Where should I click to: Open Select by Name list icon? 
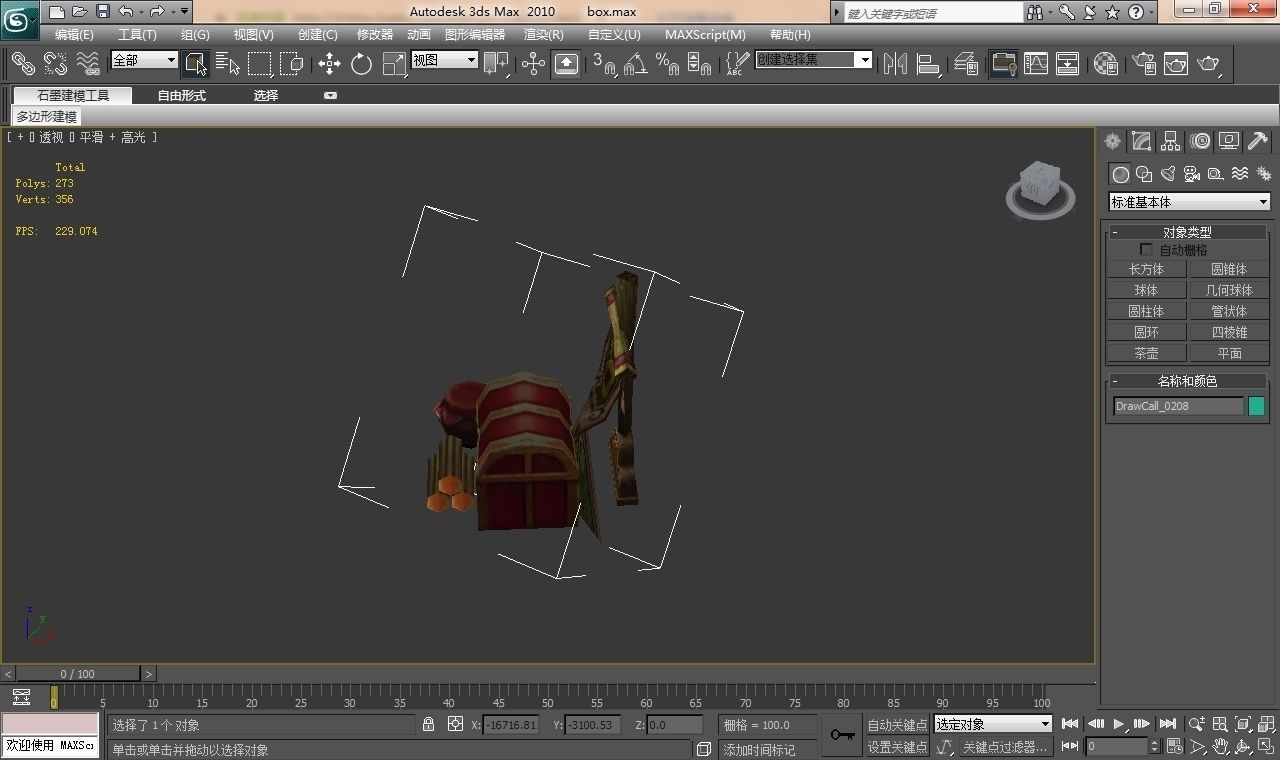[x=228, y=64]
